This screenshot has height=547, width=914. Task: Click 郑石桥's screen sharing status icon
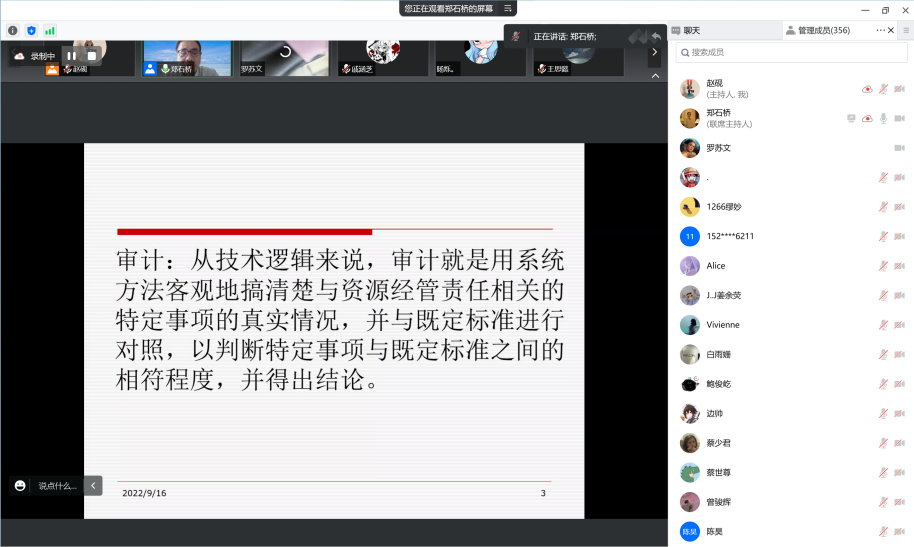[x=851, y=118]
